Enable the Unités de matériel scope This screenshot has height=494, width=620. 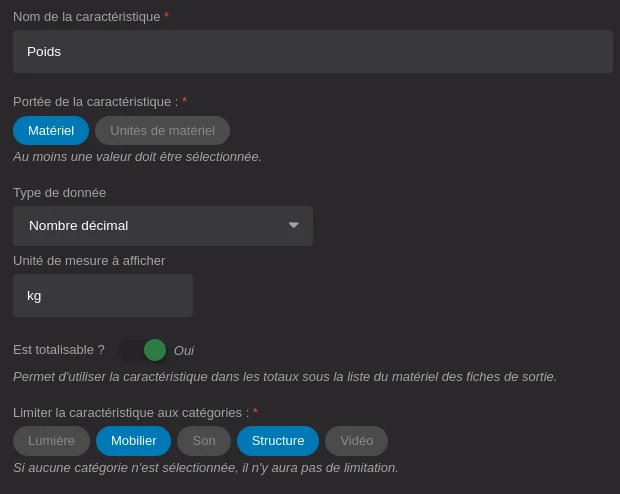[162, 130]
